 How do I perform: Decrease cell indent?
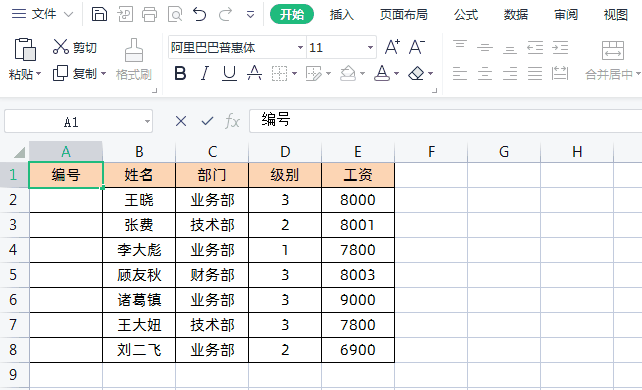tap(535, 48)
